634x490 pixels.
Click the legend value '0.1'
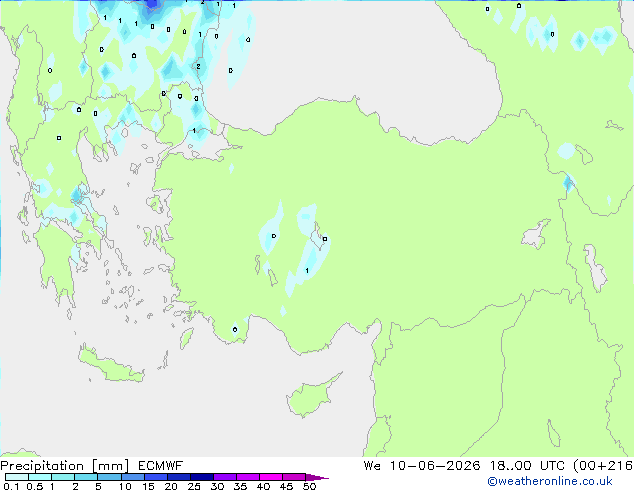(x=11, y=486)
